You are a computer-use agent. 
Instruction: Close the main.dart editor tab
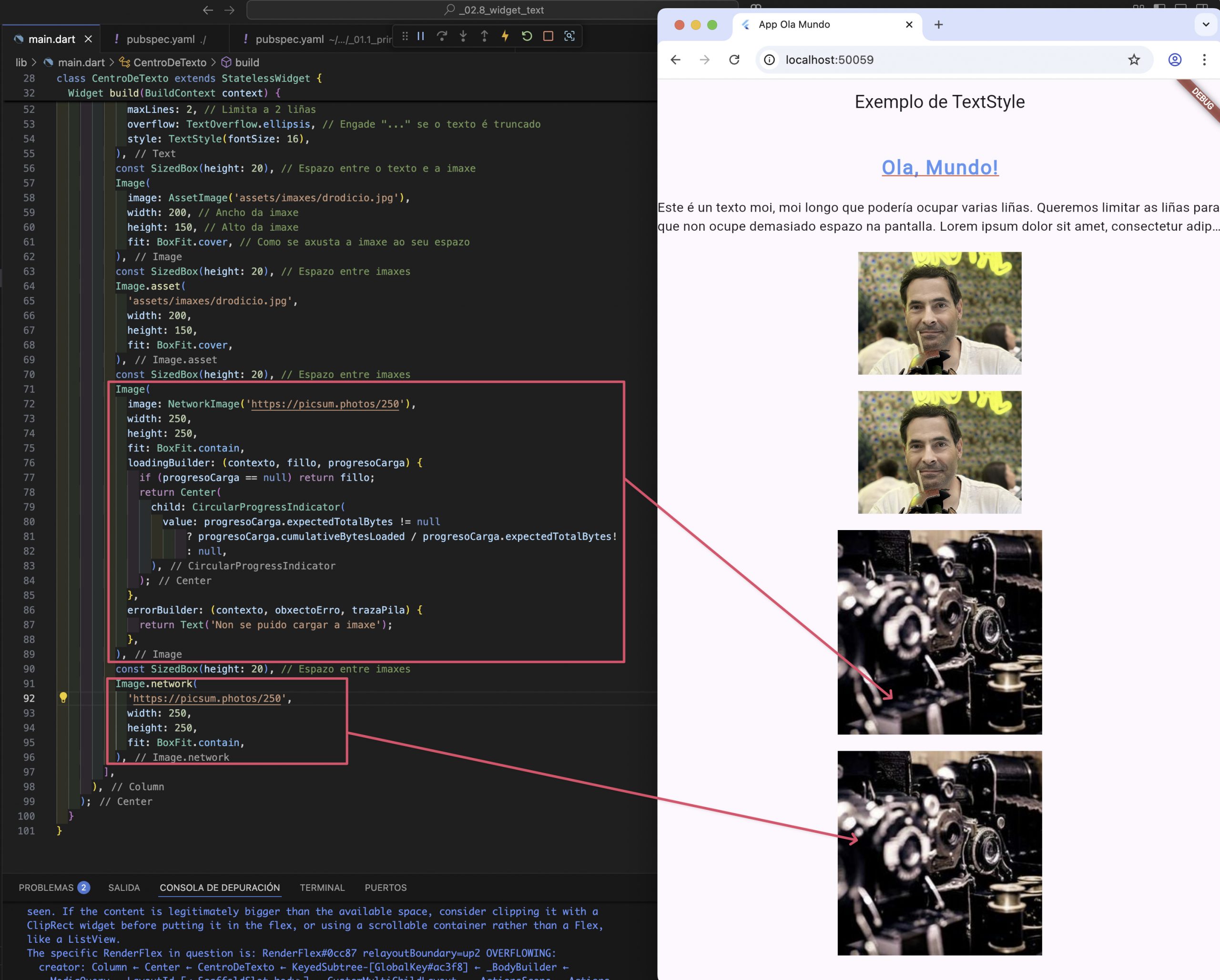coord(88,39)
